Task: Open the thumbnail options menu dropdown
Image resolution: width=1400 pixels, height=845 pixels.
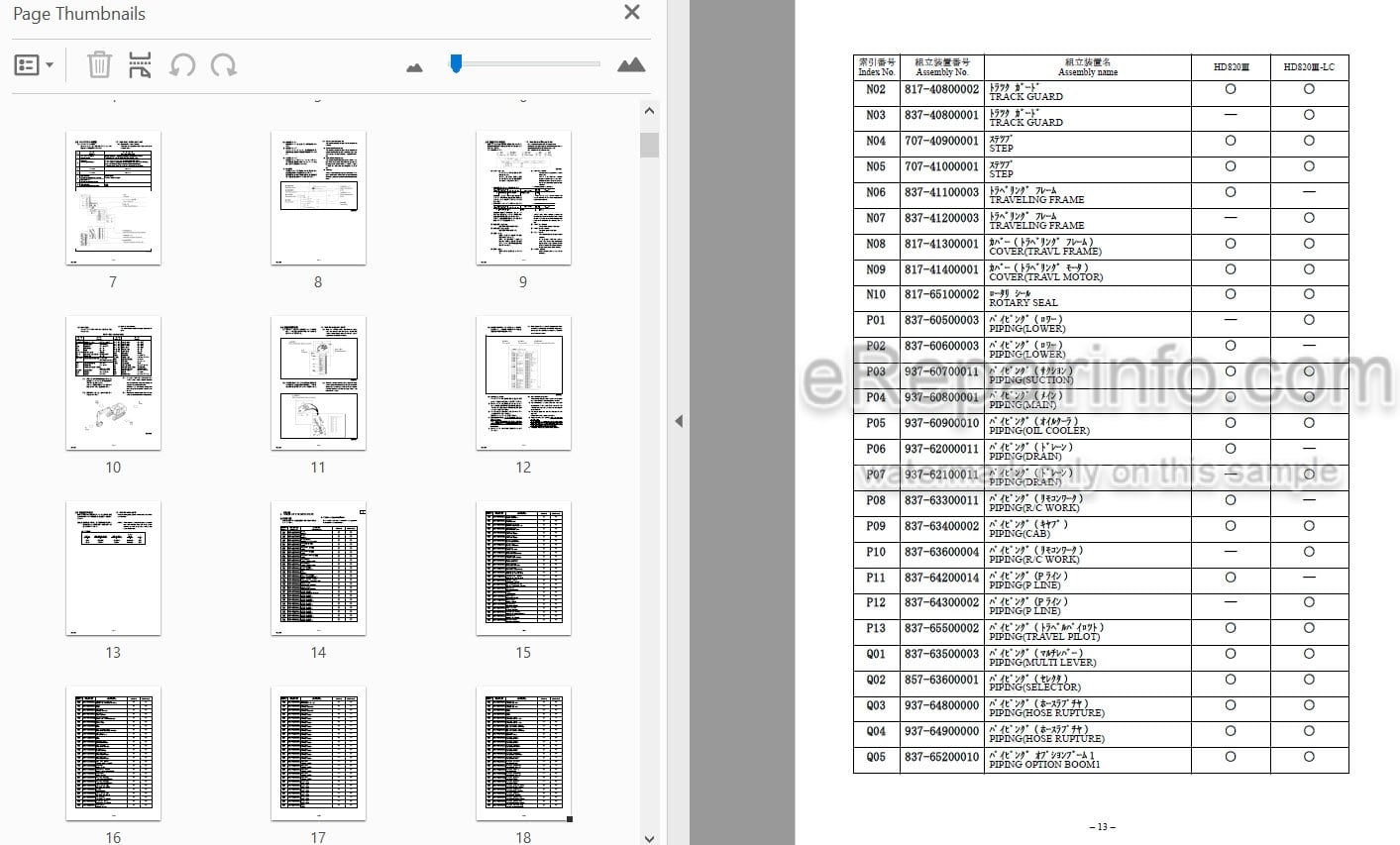Action: [x=34, y=65]
